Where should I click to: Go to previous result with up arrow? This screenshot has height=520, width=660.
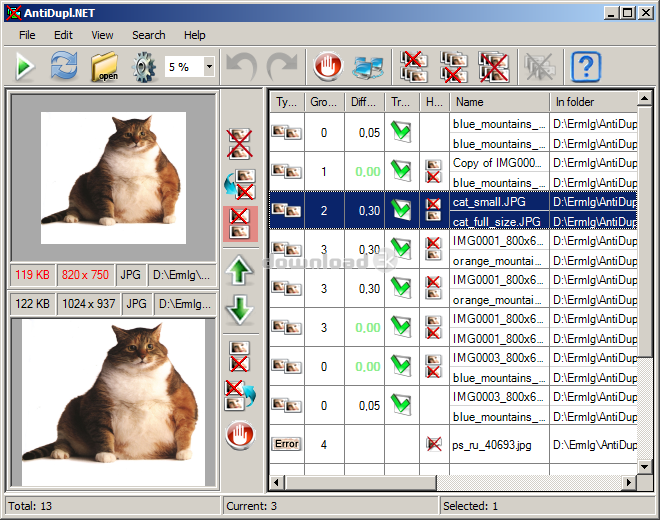240,270
